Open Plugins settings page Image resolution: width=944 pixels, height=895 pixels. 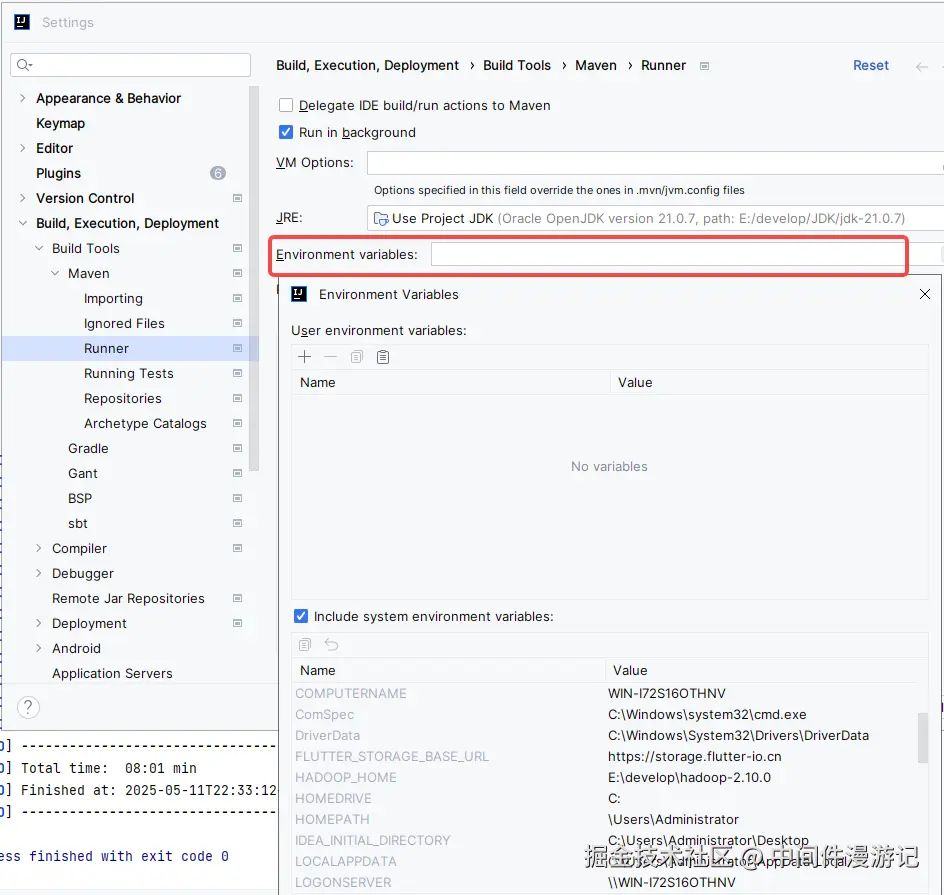[x=58, y=173]
